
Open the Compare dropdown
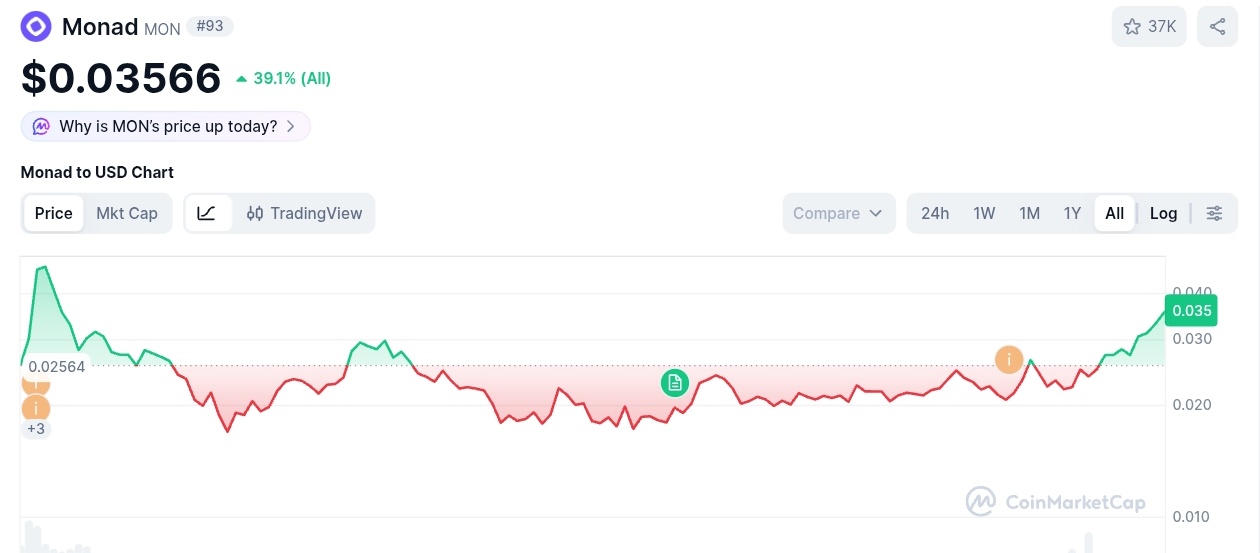pyautogui.click(x=837, y=213)
